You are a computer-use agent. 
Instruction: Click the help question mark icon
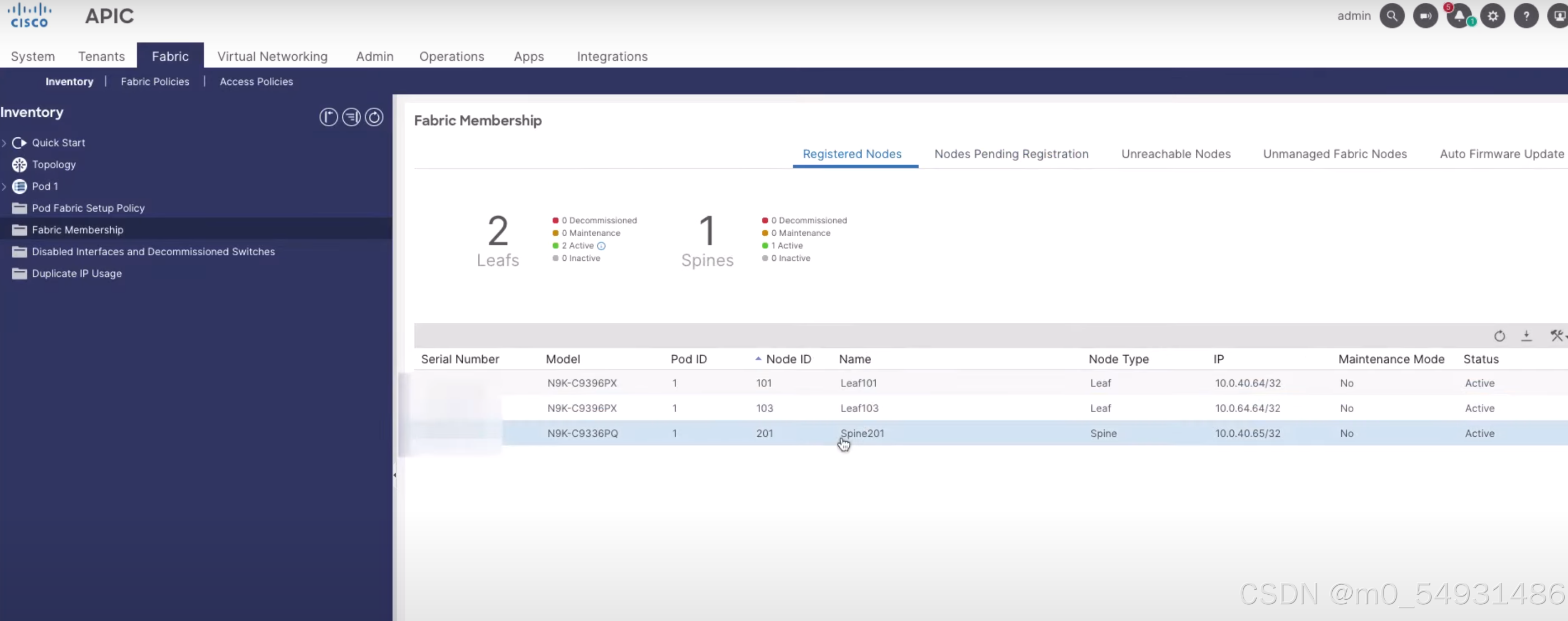pos(1526,16)
